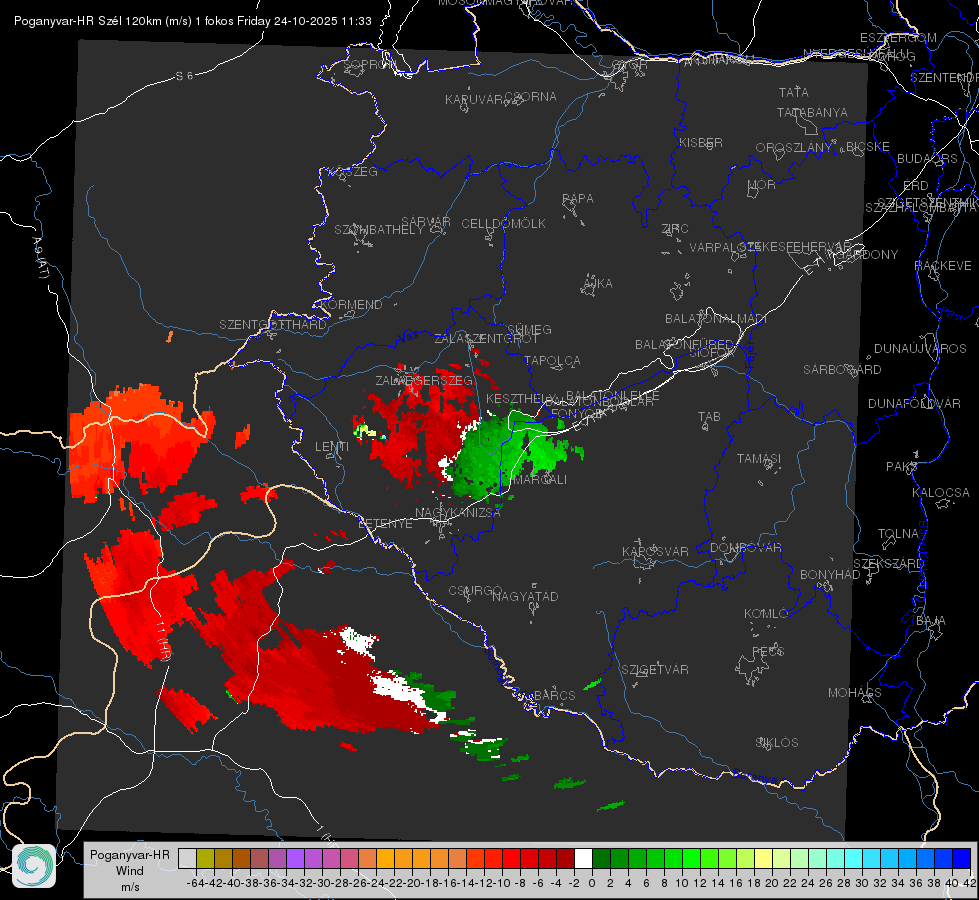Click the MOHÁCS city label
Image resolution: width=979 pixels, height=900 pixels.
click(855, 693)
